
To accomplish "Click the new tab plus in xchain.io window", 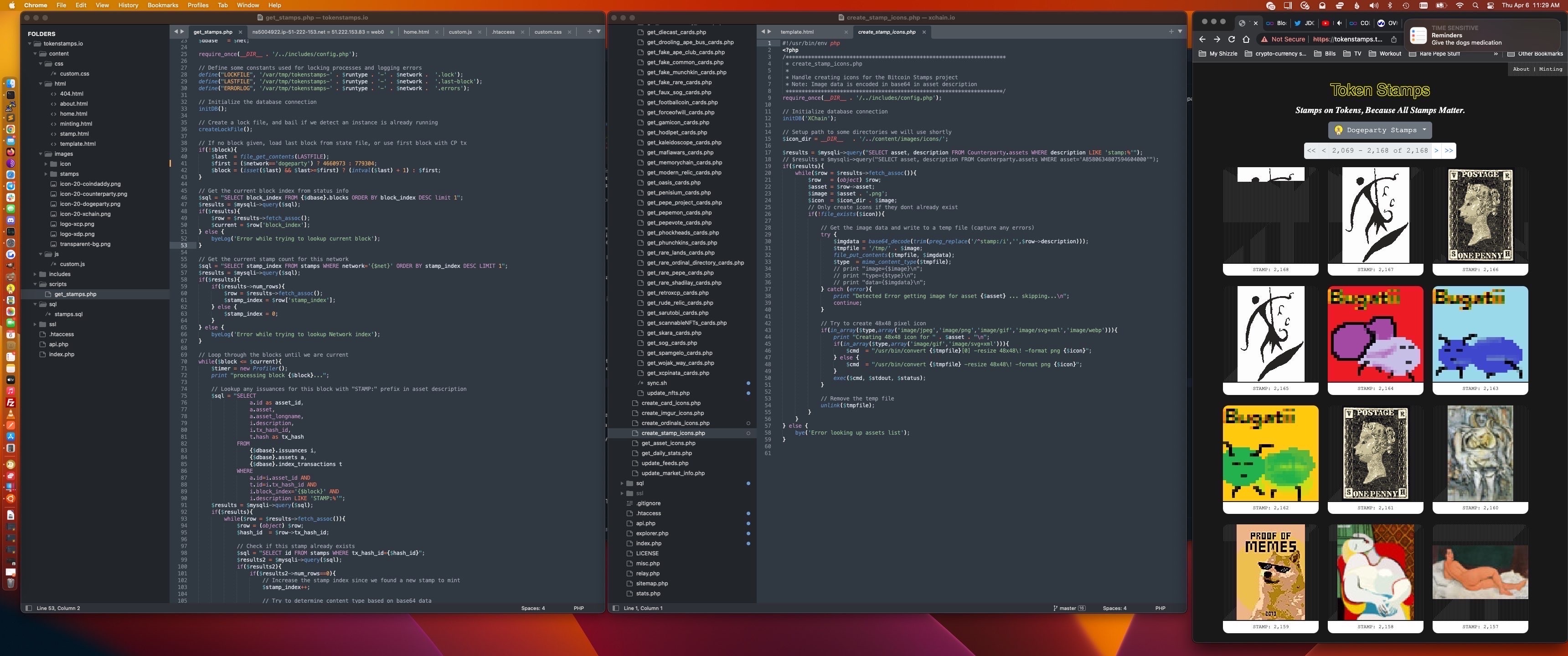I will (x=1171, y=31).
